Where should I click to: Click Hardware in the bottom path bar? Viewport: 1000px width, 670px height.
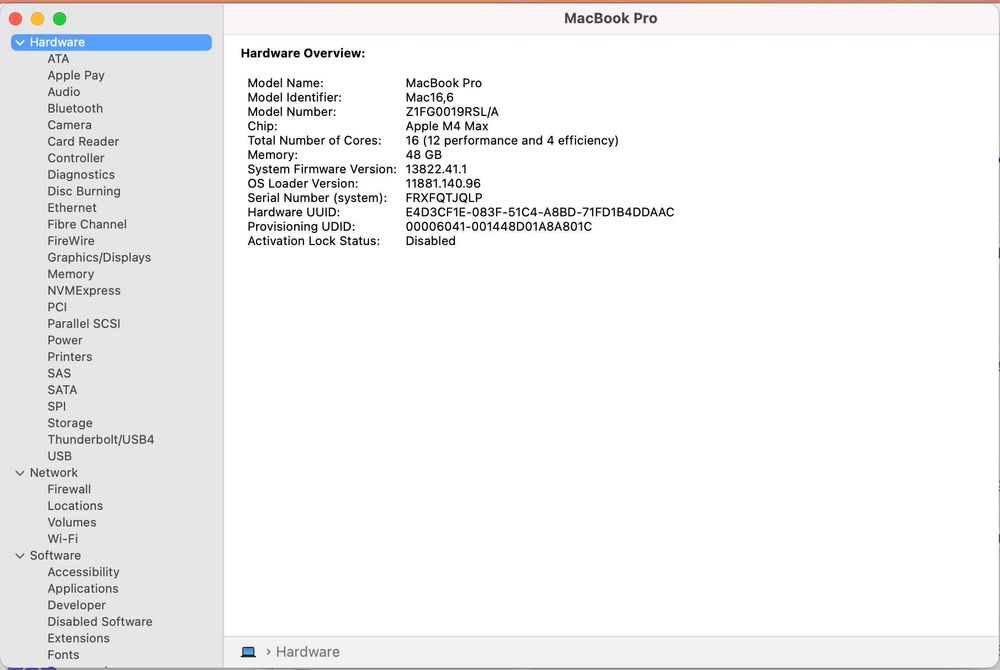[307, 652]
